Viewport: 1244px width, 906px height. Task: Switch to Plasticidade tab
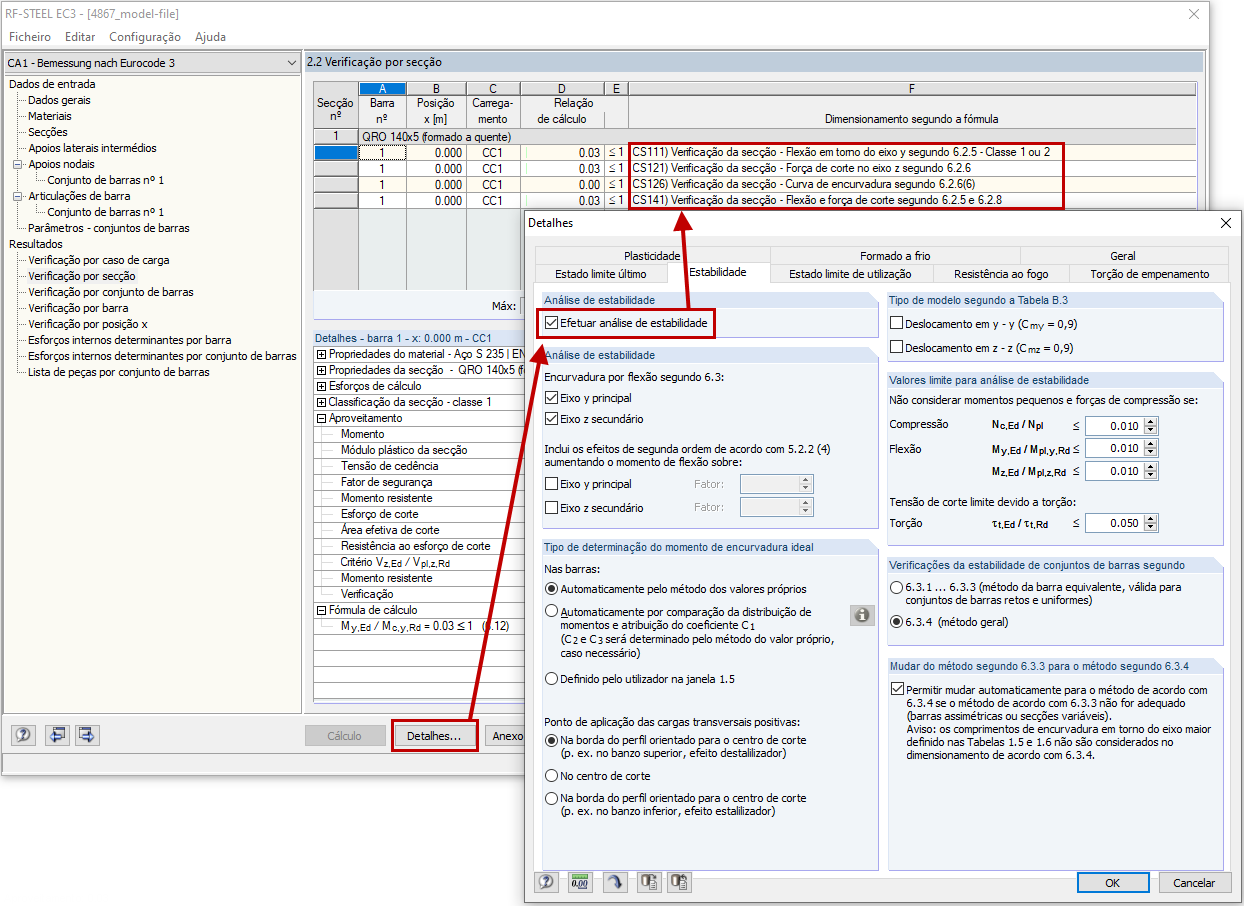coord(652,256)
